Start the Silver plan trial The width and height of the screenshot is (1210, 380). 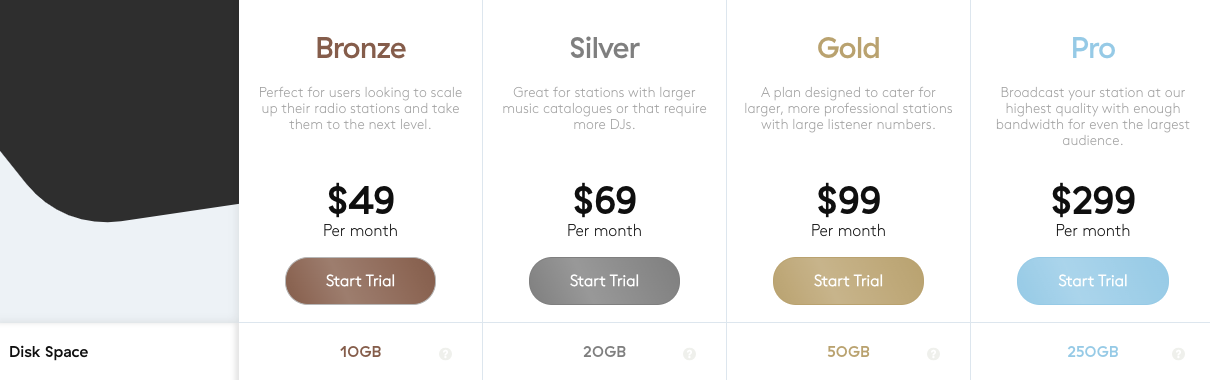604,281
